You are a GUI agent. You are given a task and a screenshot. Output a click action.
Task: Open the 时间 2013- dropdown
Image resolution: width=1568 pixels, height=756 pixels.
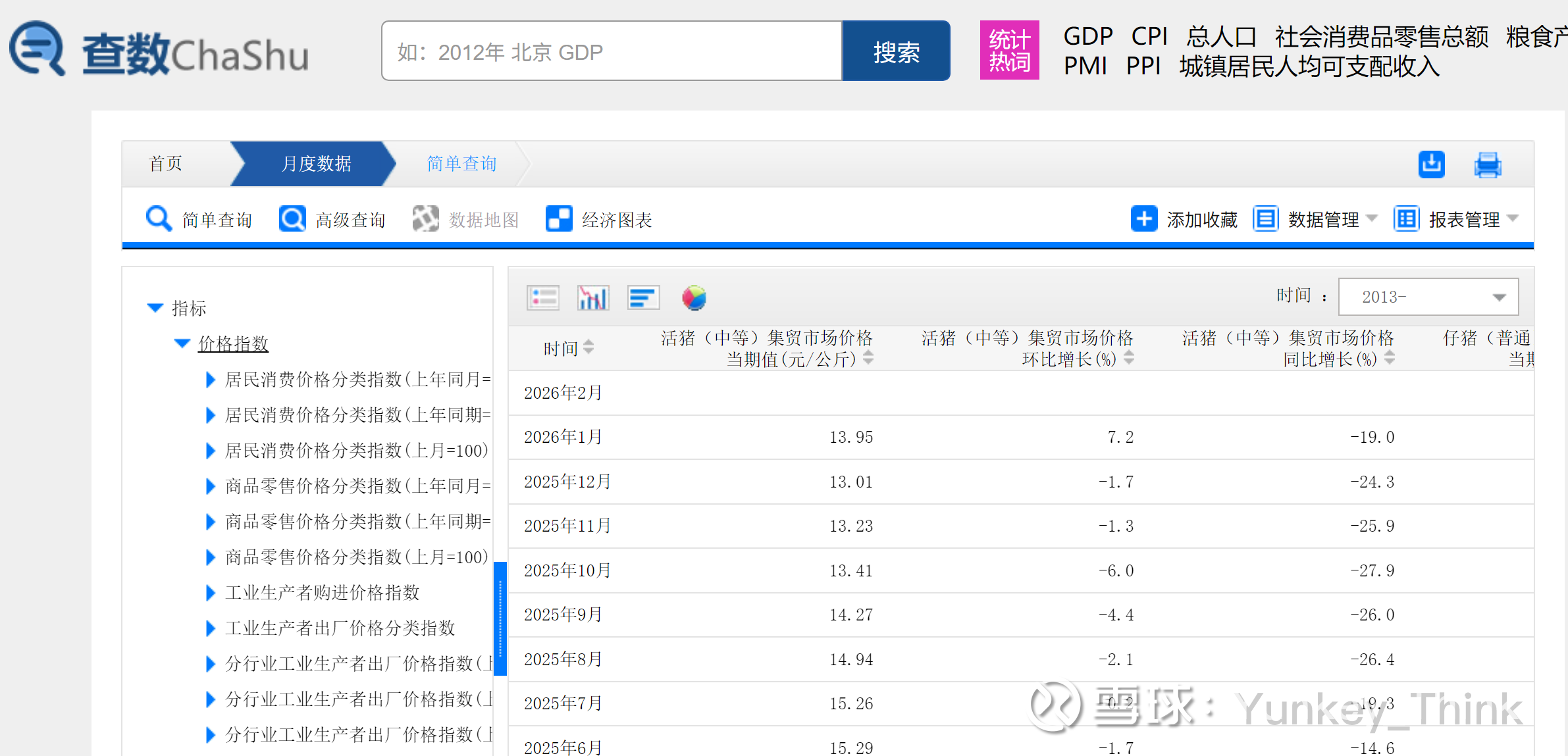(x=1428, y=297)
